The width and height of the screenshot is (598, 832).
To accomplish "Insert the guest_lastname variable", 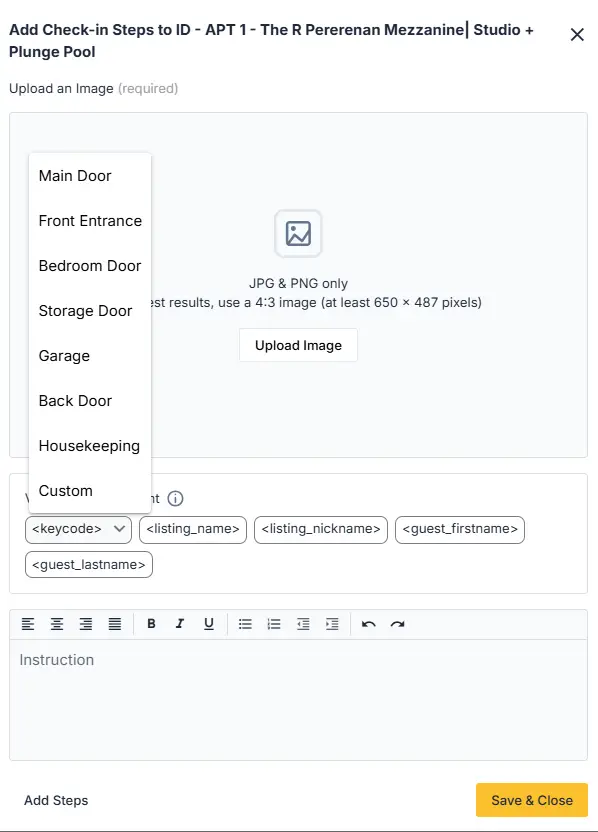I will [x=89, y=565].
